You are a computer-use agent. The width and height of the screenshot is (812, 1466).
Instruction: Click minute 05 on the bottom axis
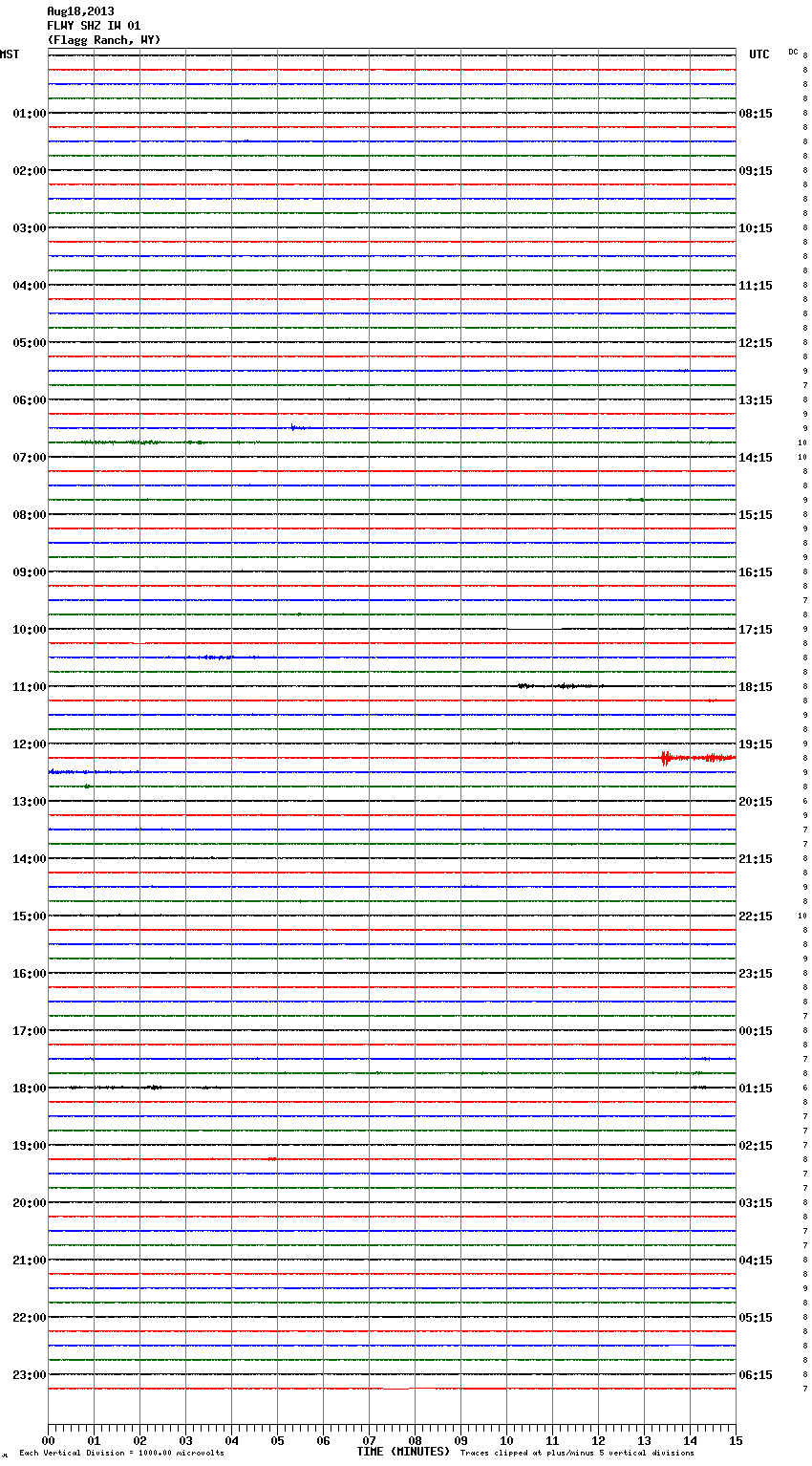tap(277, 1441)
